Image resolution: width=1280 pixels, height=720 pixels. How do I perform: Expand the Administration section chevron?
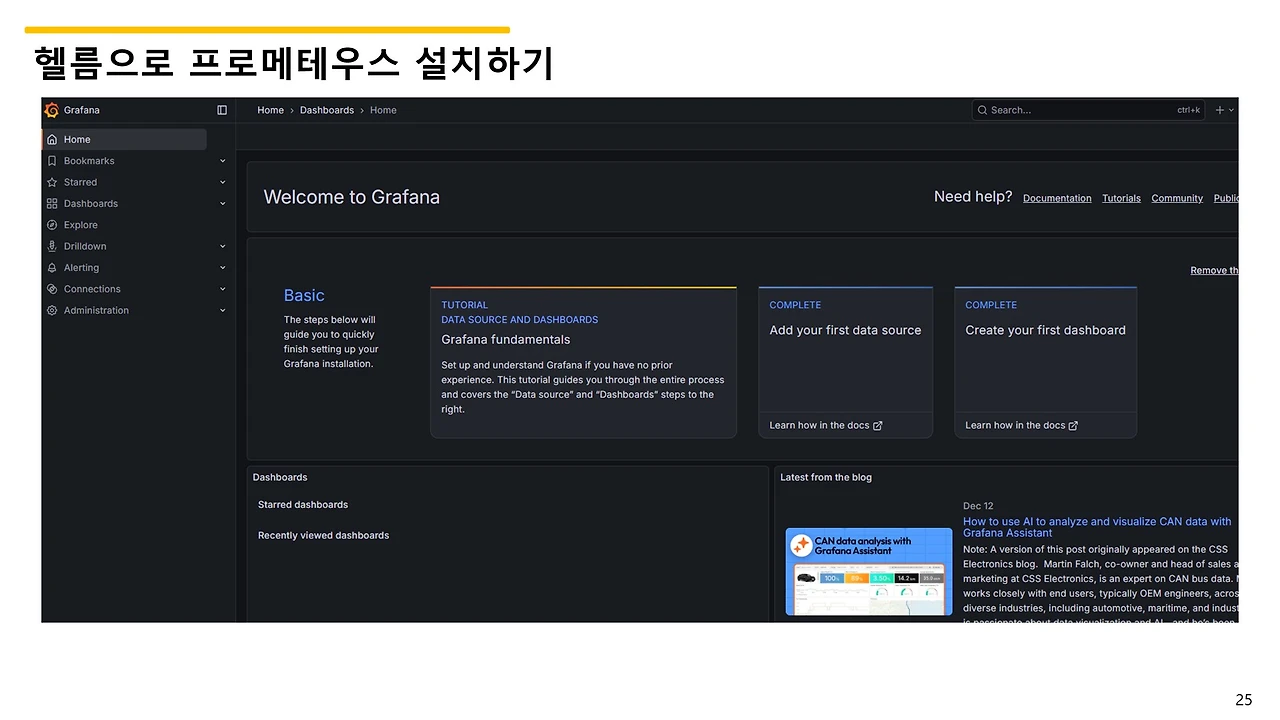click(x=223, y=310)
